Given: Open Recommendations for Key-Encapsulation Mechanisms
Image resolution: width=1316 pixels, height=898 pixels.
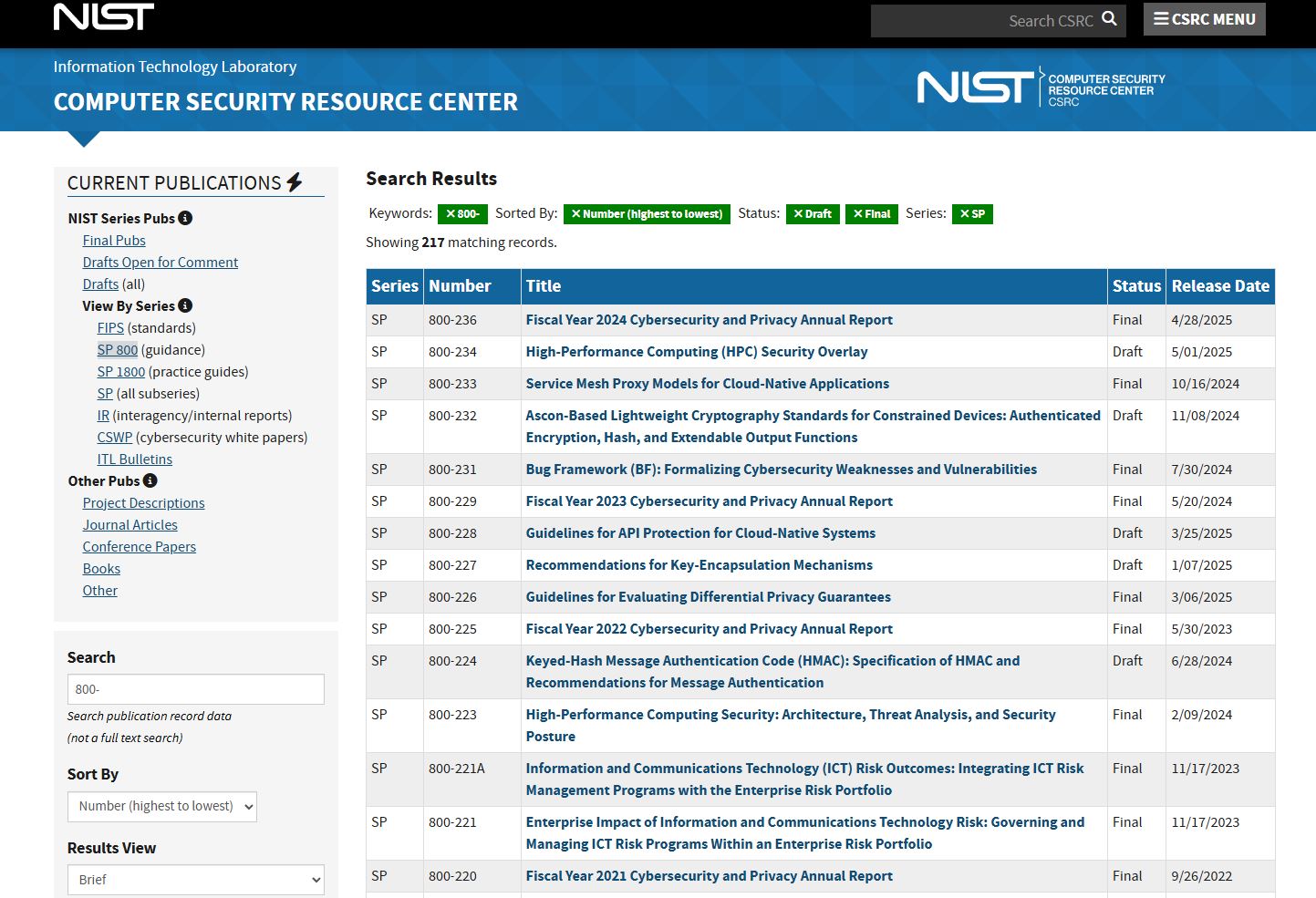Looking at the screenshot, I should pyautogui.click(x=699, y=565).
